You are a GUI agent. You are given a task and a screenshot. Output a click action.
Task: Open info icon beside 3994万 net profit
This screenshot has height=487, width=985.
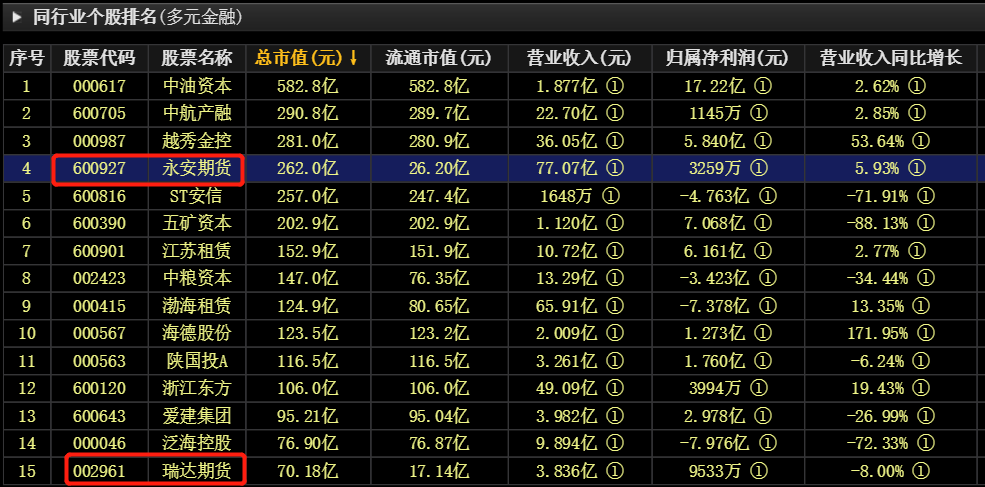[x=759, y=389]
